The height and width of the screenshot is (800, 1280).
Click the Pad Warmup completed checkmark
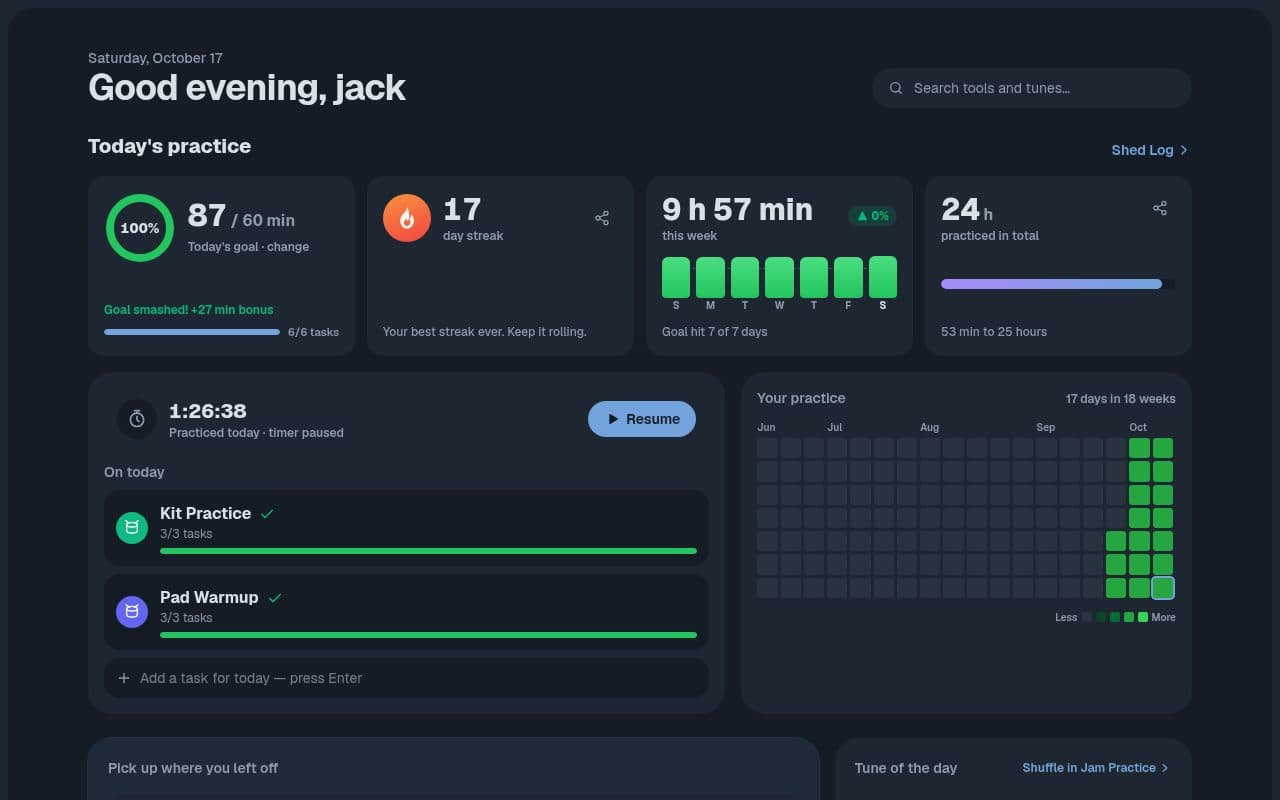275,597
